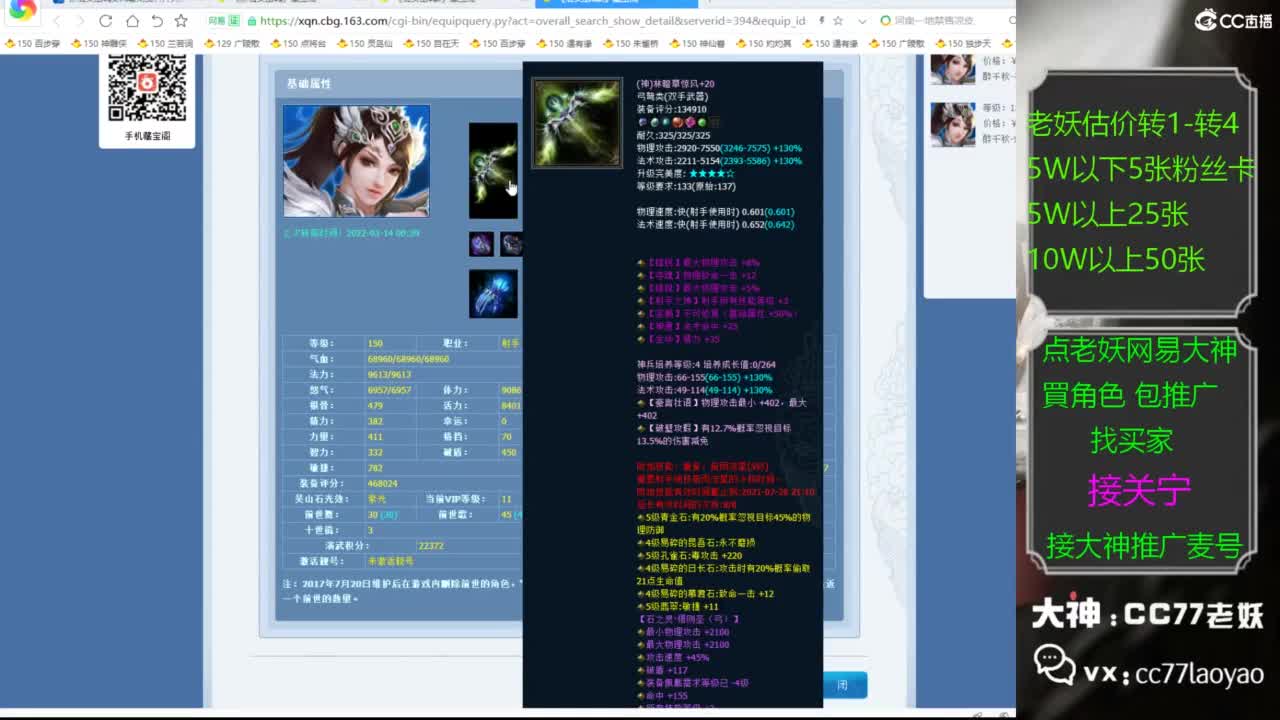Click the character portrait image

pyautogui.click(x=356, y=161)
